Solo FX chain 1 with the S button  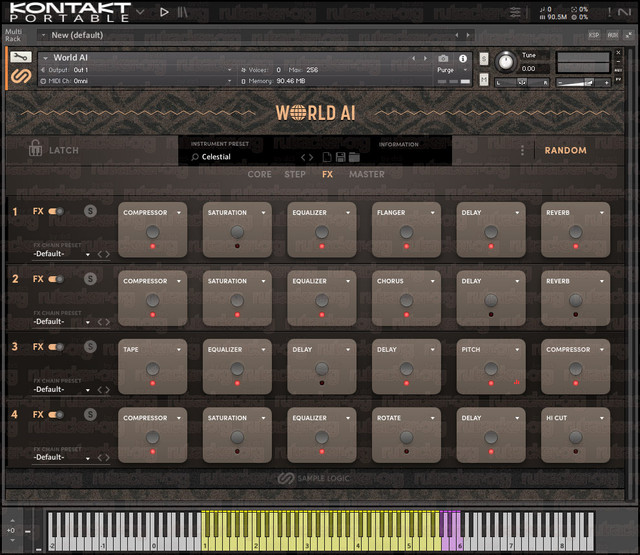pyautogui.click(x=90, y=211)
